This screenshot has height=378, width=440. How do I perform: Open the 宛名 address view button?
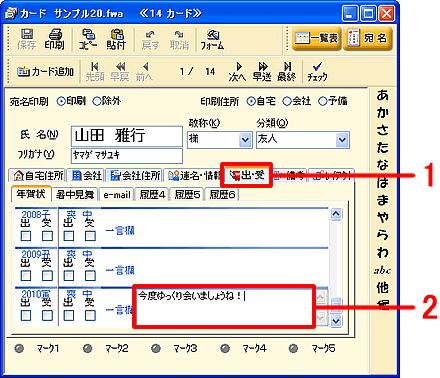368,38
